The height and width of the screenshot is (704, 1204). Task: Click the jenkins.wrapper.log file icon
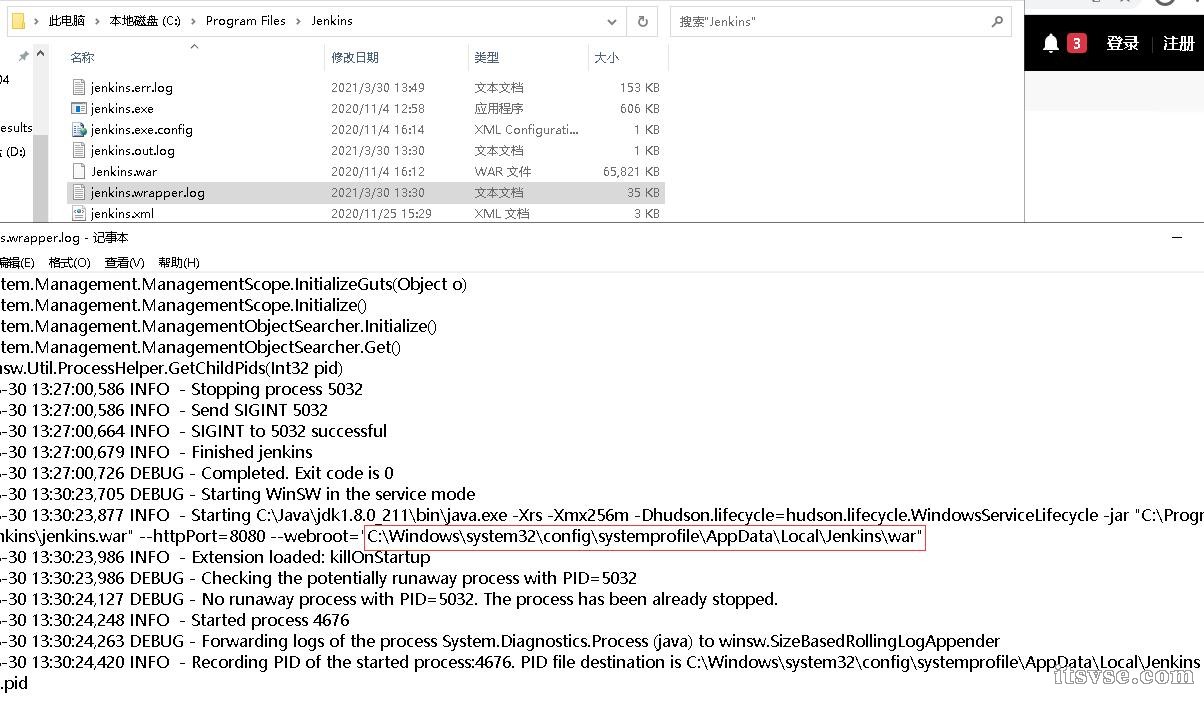click(79, 192)
